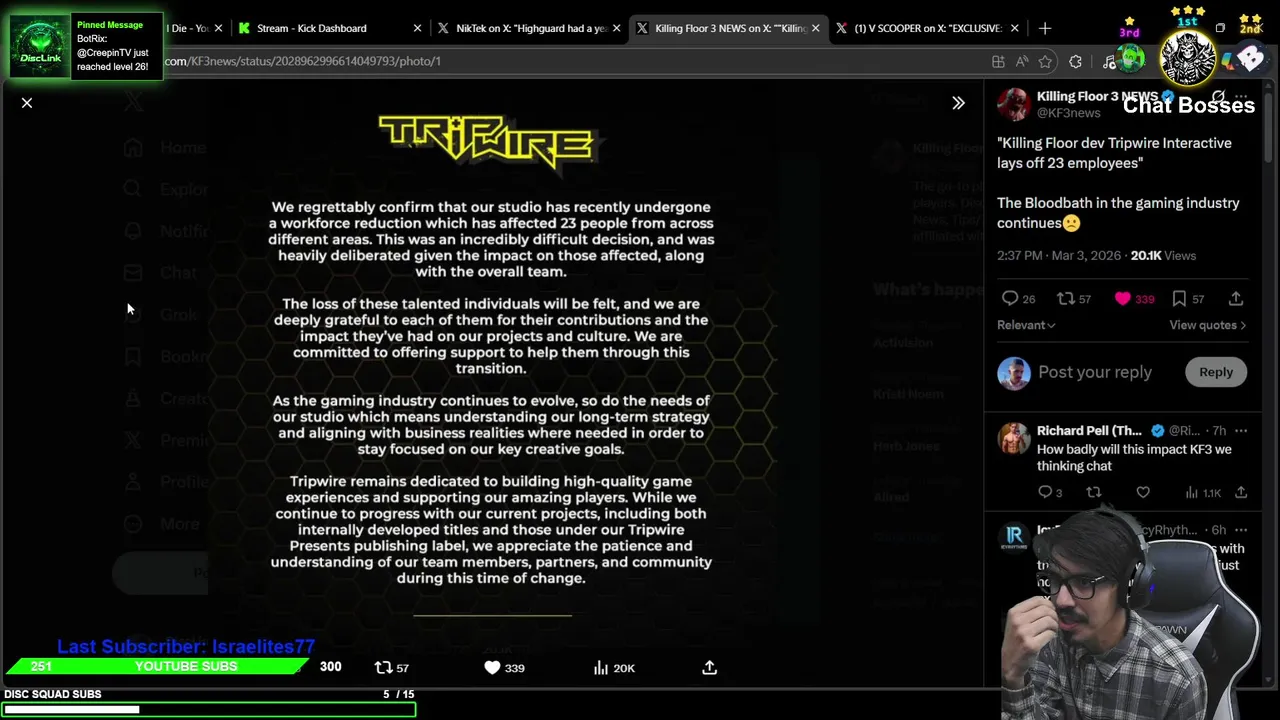The height and width of the screenshot is (720, 1280).
Task: Ask Grok about this tweet icon
Action: point(1218,97)
